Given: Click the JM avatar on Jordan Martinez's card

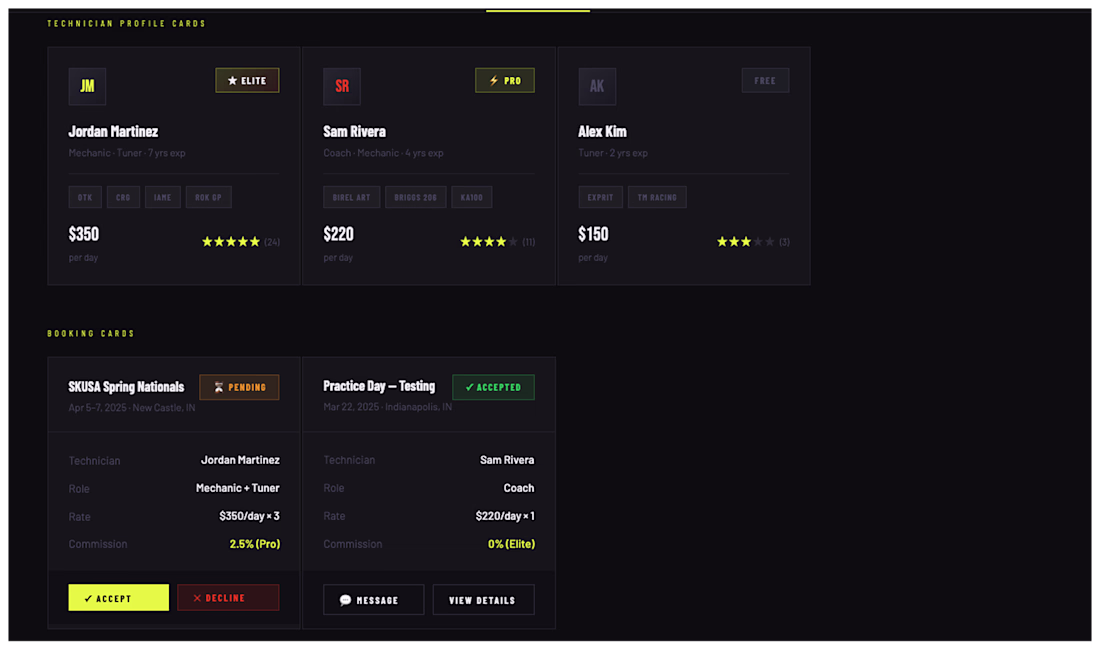Looking at the screenshot, I should [87, 86].
